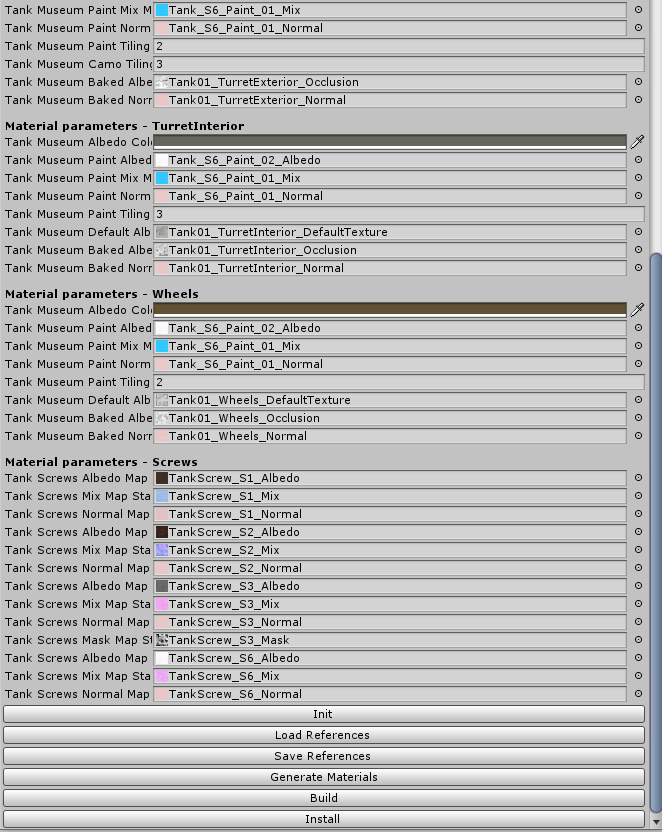662x832 pixels.
Task: Open object picker for TankScrew_S1_Albedo
Action: tap(638, 478)
